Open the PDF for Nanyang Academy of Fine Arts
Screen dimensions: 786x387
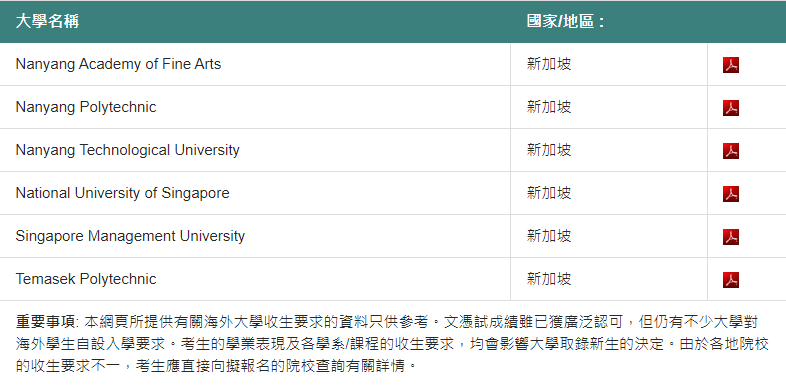tap(731, 65)
